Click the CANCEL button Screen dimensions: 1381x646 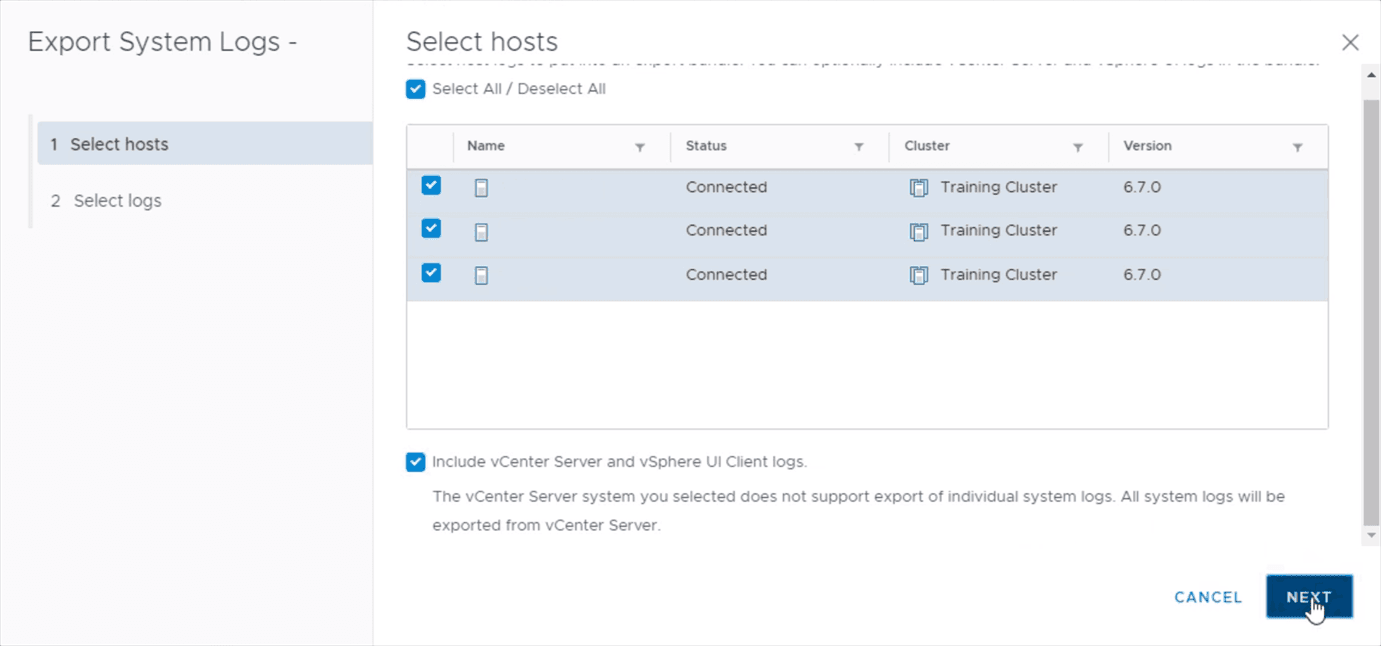pos(1208,597)
